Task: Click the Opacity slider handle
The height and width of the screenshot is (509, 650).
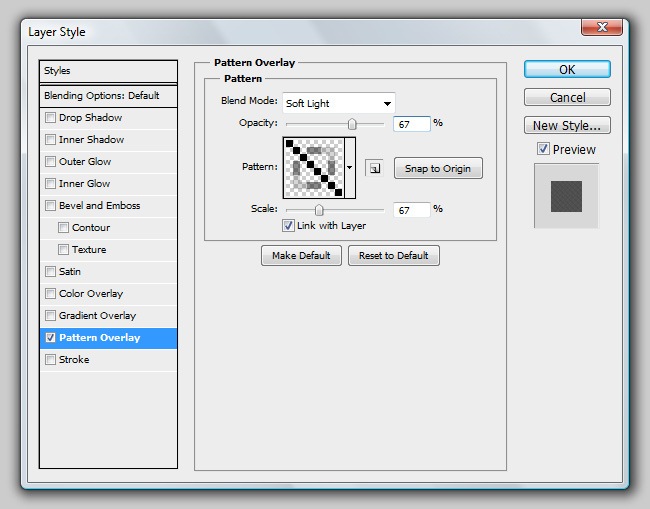Action: pyautogui.click(x=352, y=124)
